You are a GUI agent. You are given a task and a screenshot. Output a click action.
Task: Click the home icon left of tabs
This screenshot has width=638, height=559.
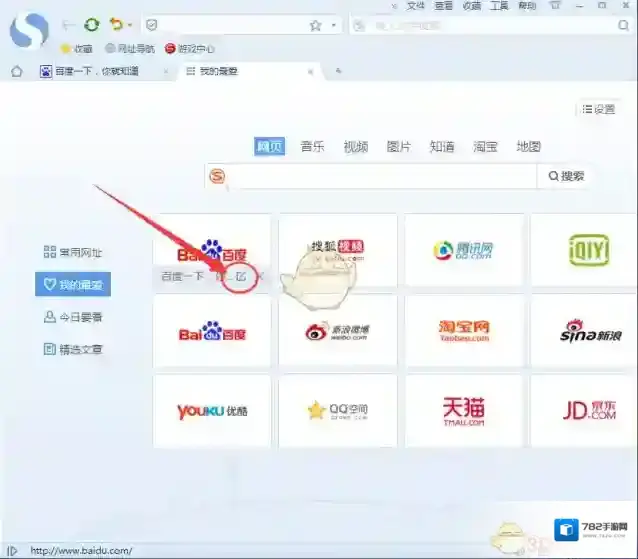[x=16, y=71]
